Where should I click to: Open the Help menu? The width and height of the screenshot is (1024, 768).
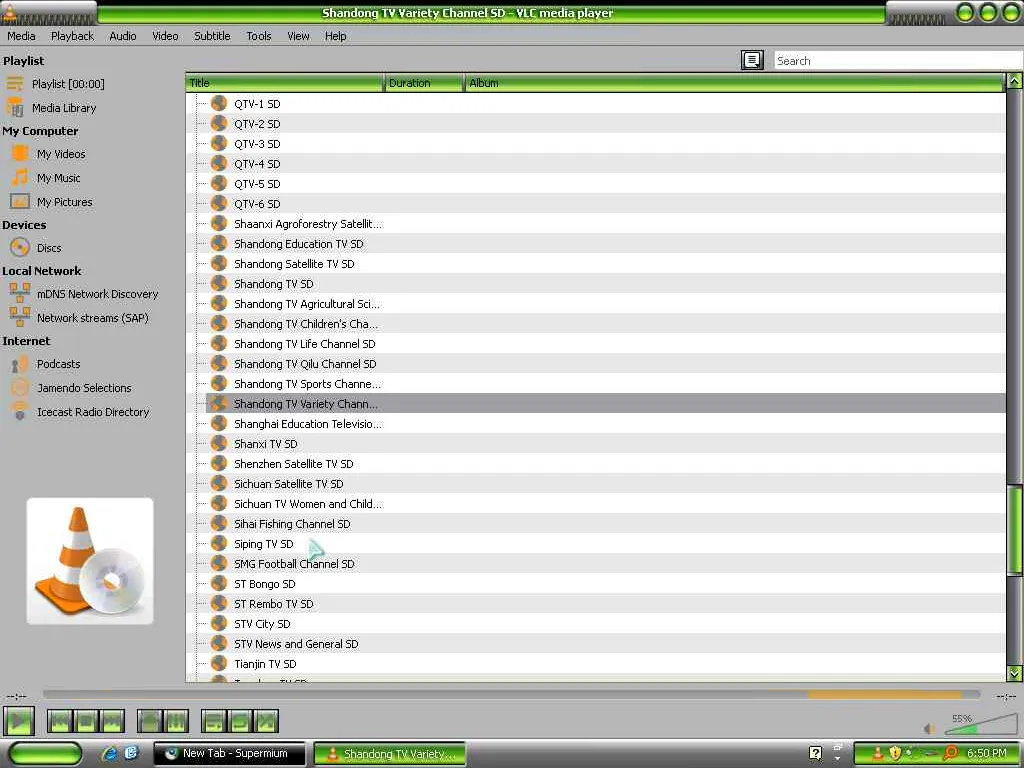336,36
